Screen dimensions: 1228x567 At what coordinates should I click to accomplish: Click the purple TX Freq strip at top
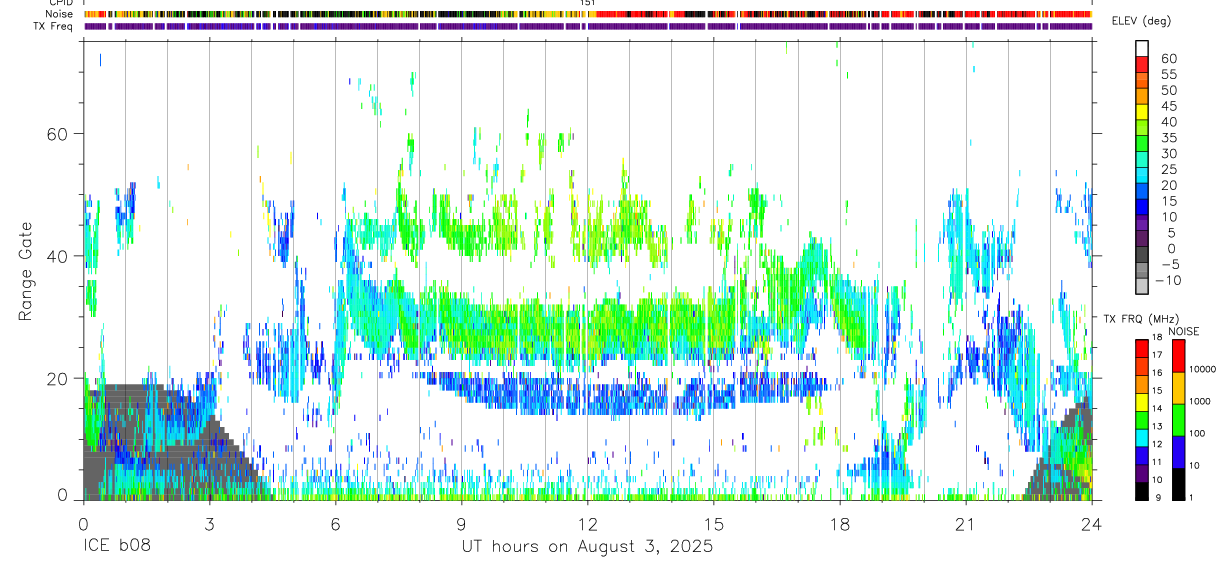(x=587, y=26)
